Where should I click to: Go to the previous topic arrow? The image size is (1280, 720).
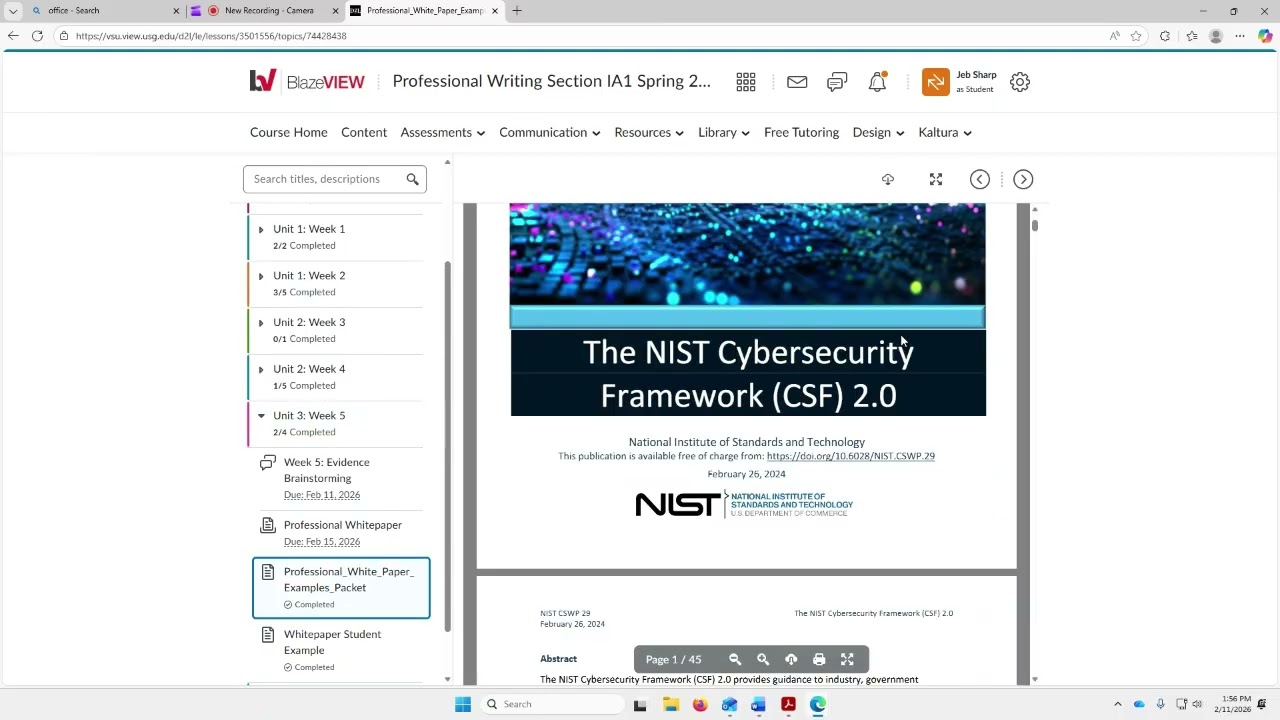pos(980,179)
